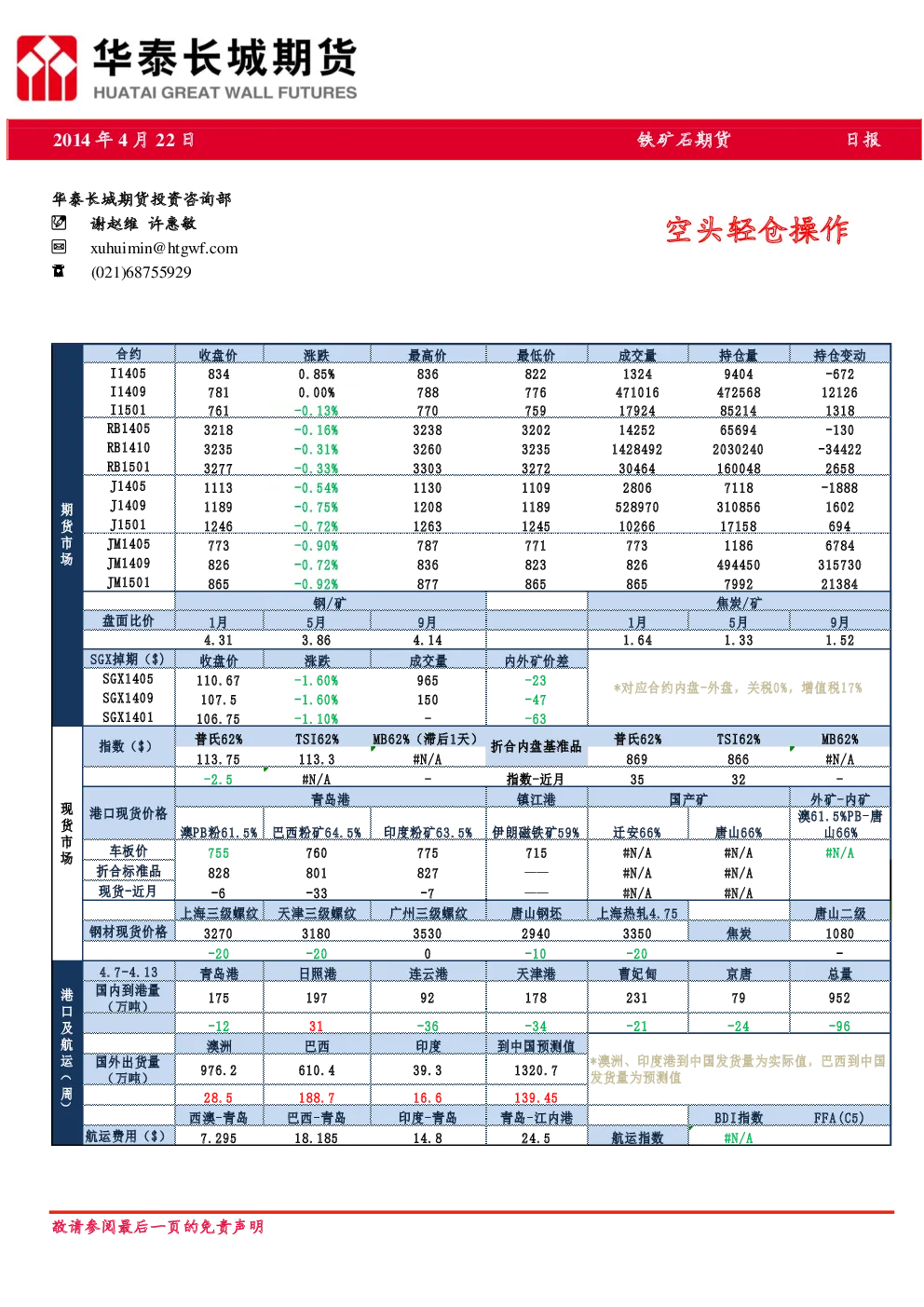This screenshot has height=1307, width=924.
Task: Click the SGX1409 price 107.5
Action: [x=218, y=700]
